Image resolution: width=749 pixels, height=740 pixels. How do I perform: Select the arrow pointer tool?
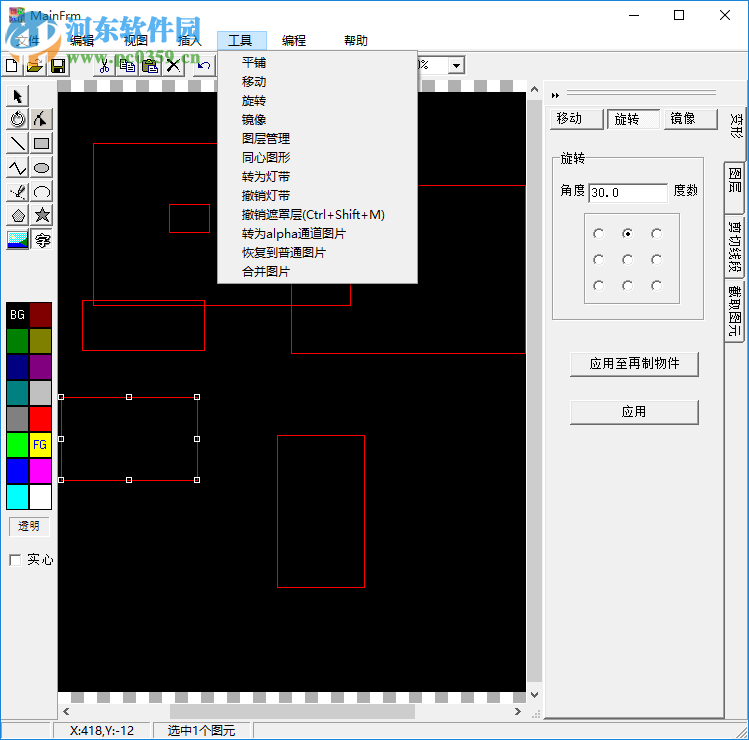click(x=18, y=96)
